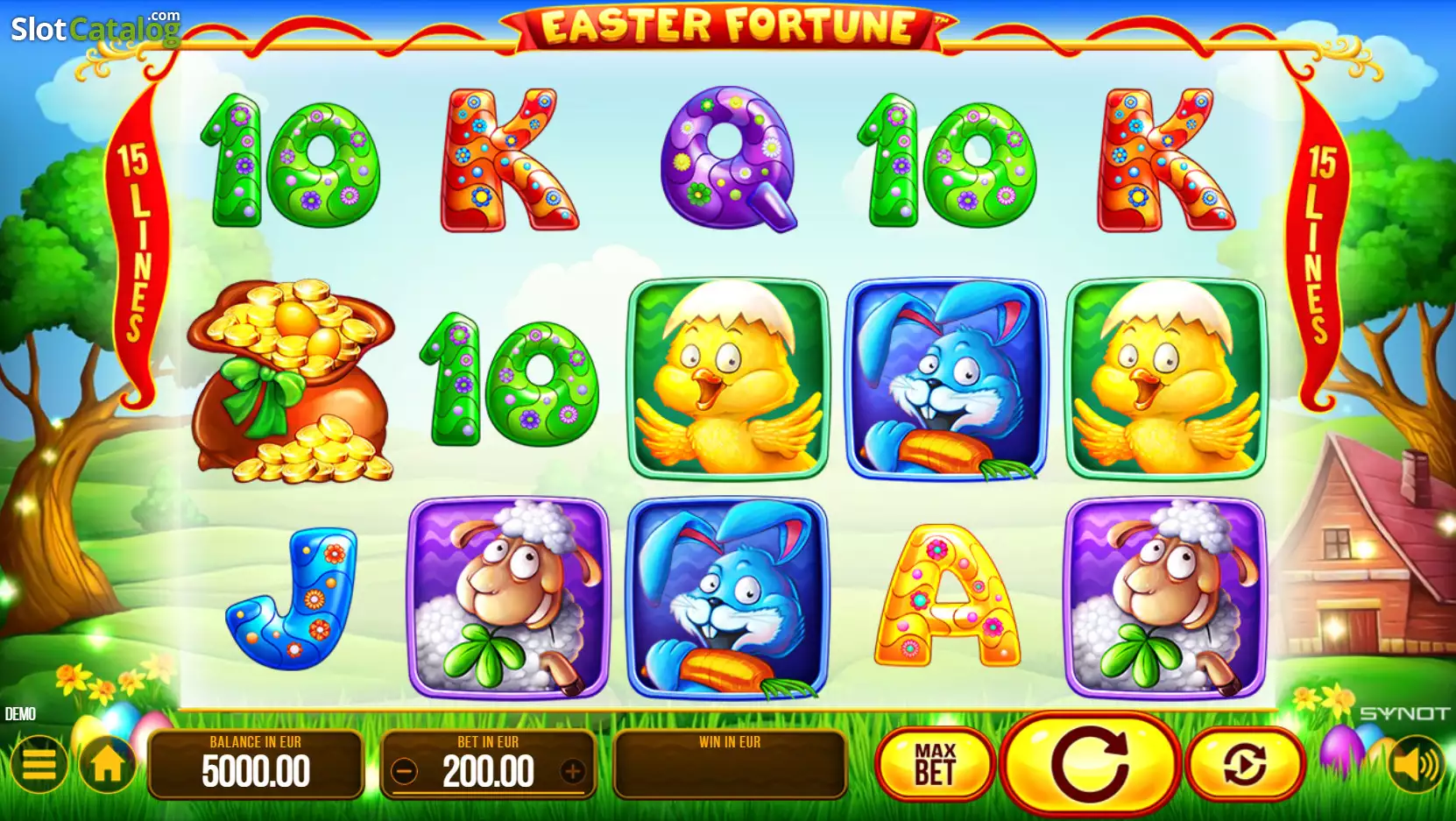The image size is (1456, 821).
Task: Enable autoplay with the circular arrows button
Action: 1245,764
